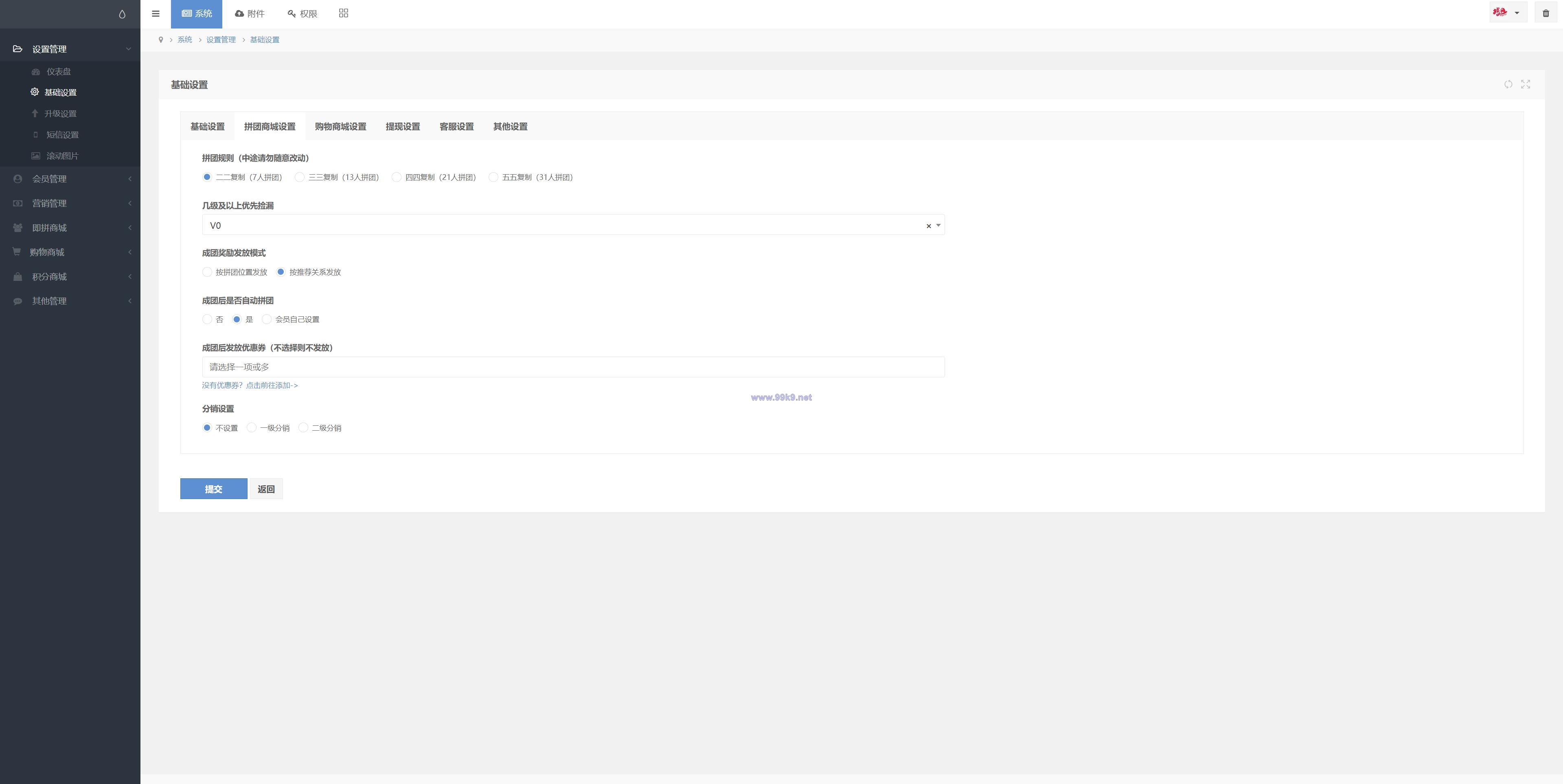Image resolution: width=1563 pixels, height=784 pixels.
Task: Follow the 没有优惠券?点击前往添加 link
Action: point(250,385)
